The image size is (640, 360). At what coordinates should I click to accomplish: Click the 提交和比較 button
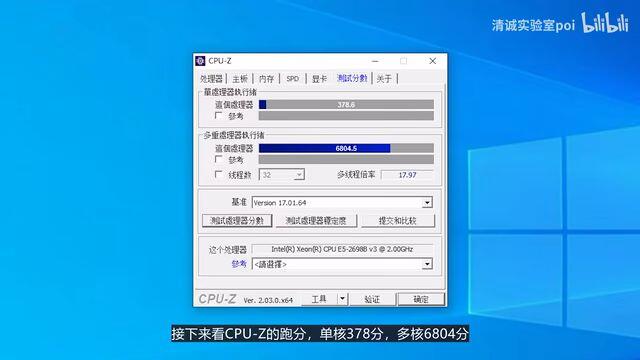pyautogui.click(x=398, y=221)
